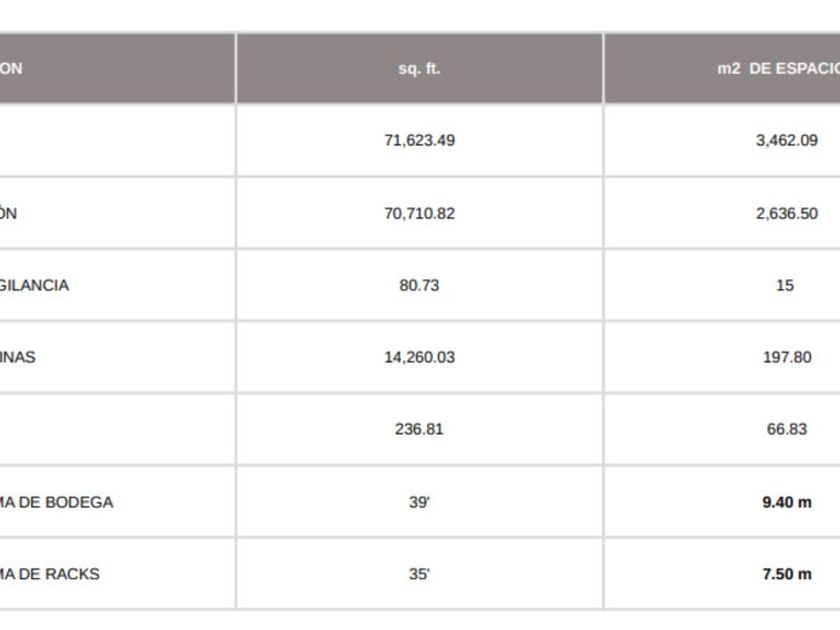Select the row label ending "DE BODEGA"

[x=56, y=502]
